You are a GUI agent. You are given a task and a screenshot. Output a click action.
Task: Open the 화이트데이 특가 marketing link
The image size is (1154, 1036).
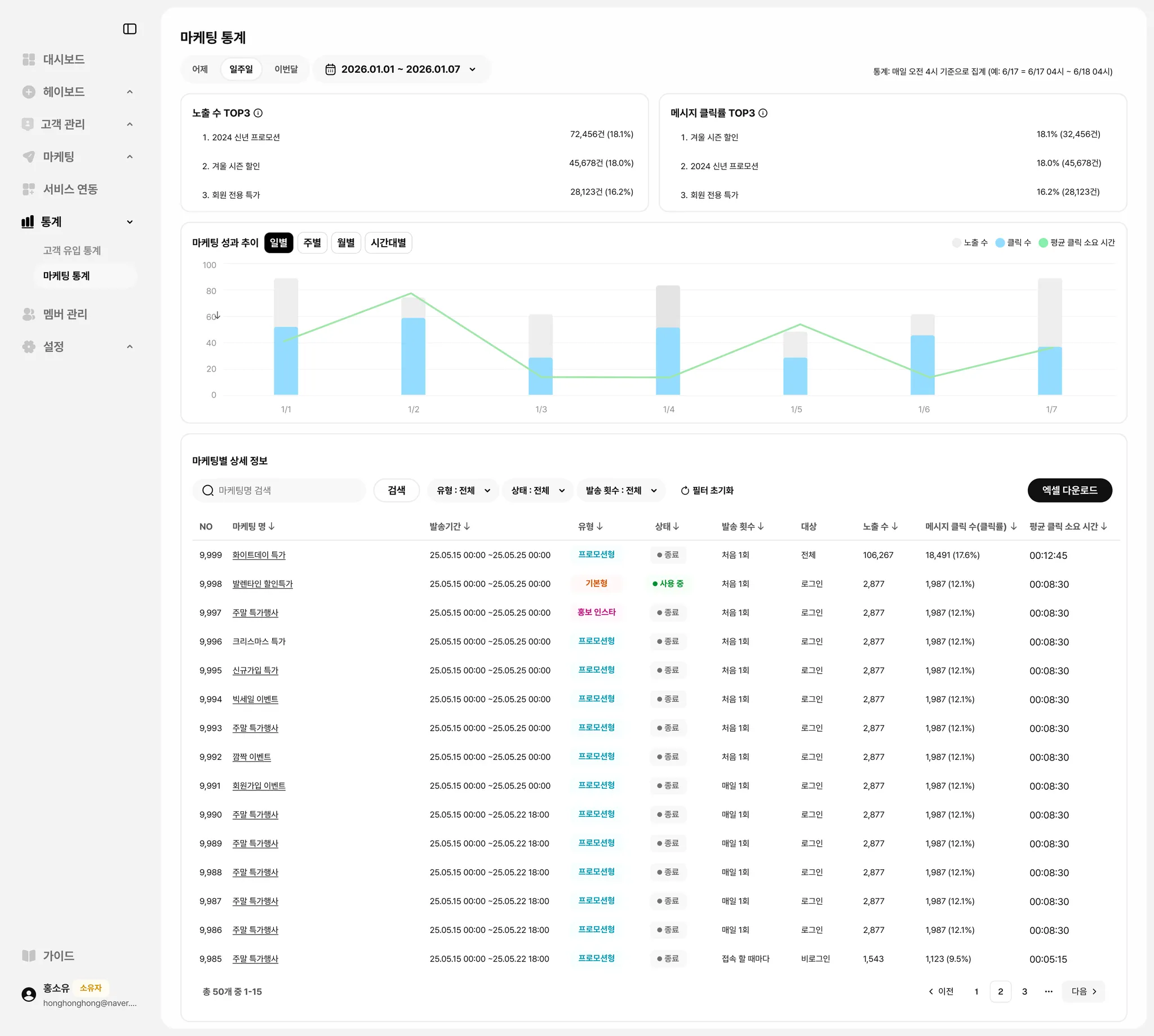click(259, 555)
